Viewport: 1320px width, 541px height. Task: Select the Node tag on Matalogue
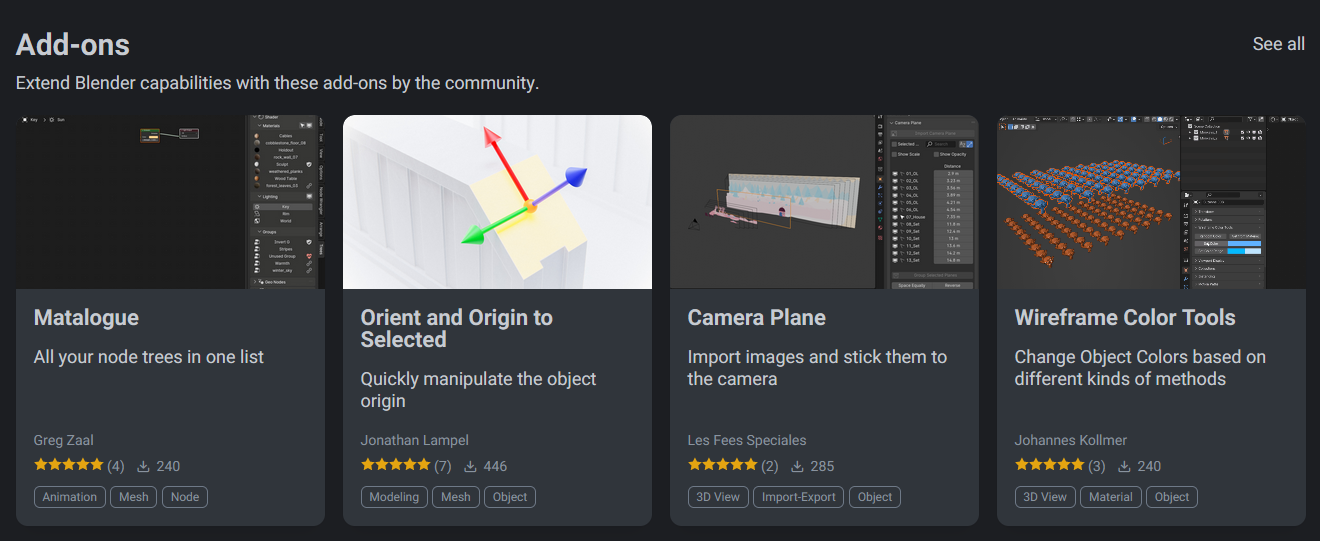point(185,497)
